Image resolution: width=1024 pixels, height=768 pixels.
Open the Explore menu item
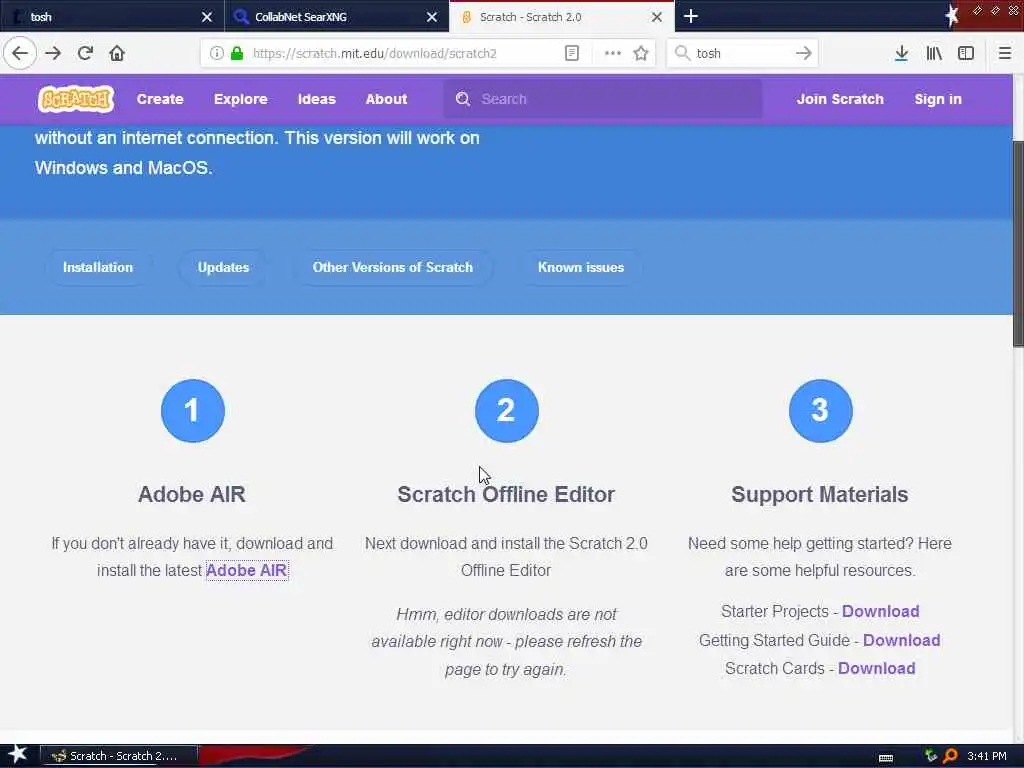[x=240, y=99]
